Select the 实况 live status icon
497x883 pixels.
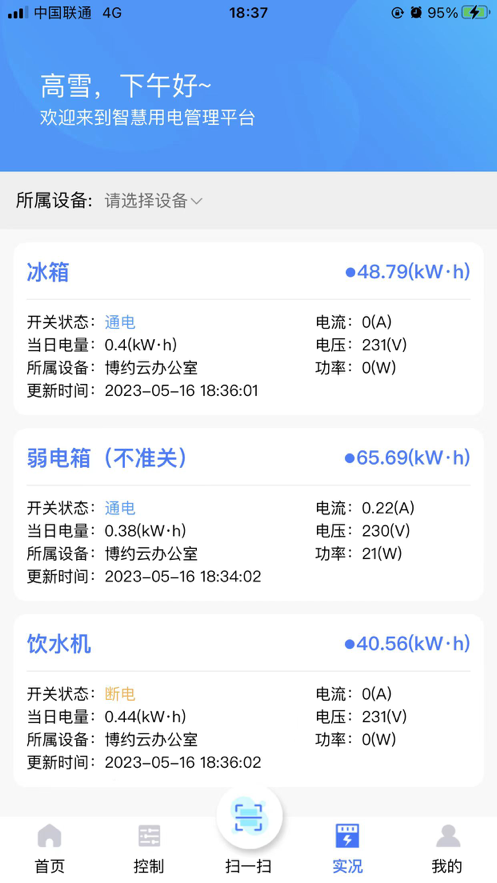347,836
